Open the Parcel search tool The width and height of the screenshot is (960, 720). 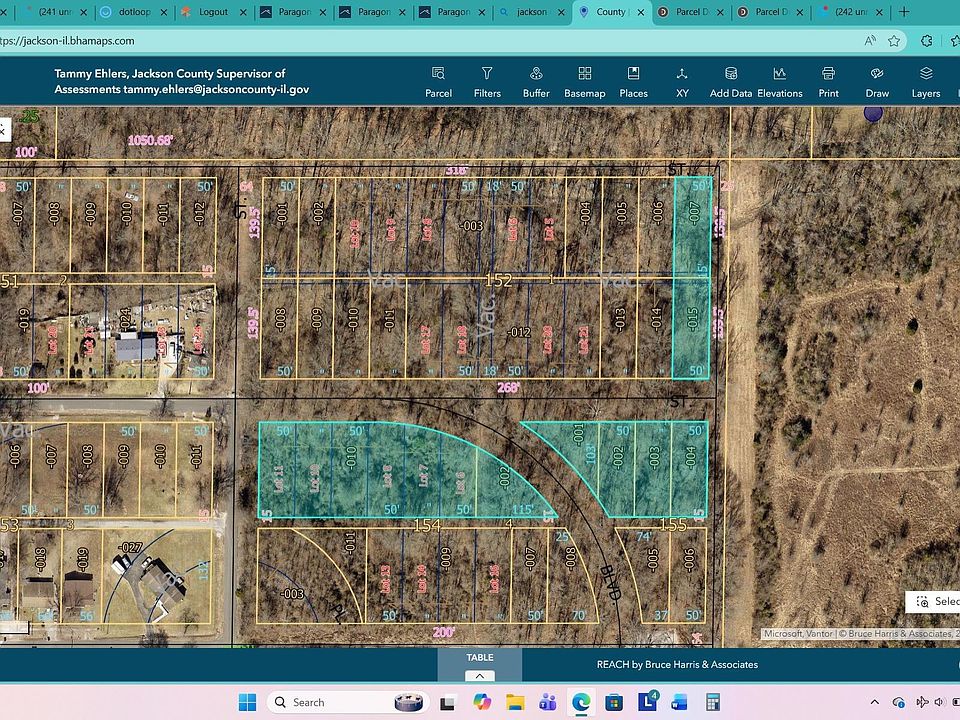438,81
